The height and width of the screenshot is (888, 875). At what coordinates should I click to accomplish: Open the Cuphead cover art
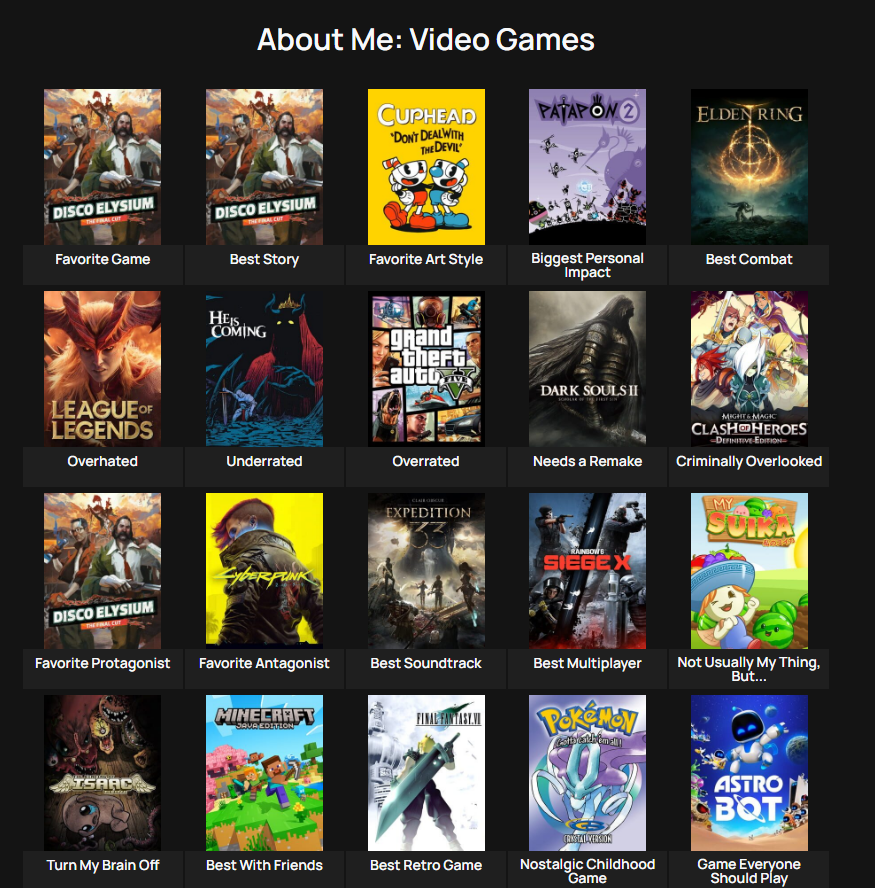[x=426, y=166]
